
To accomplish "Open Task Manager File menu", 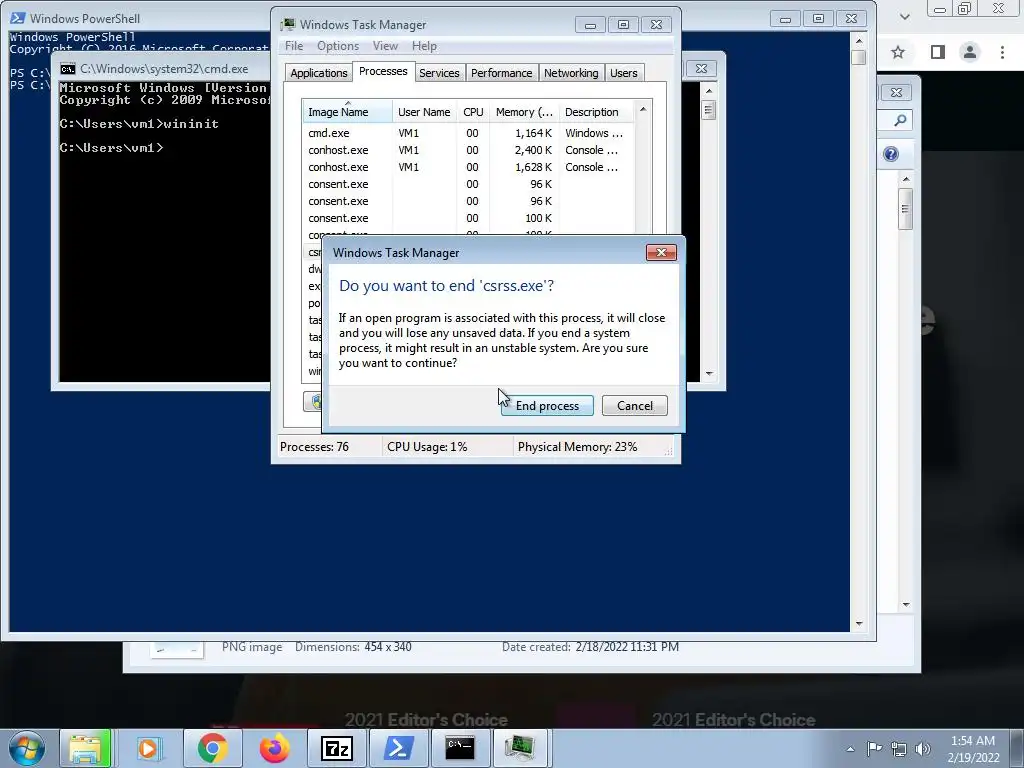I will tap(294, 46).
